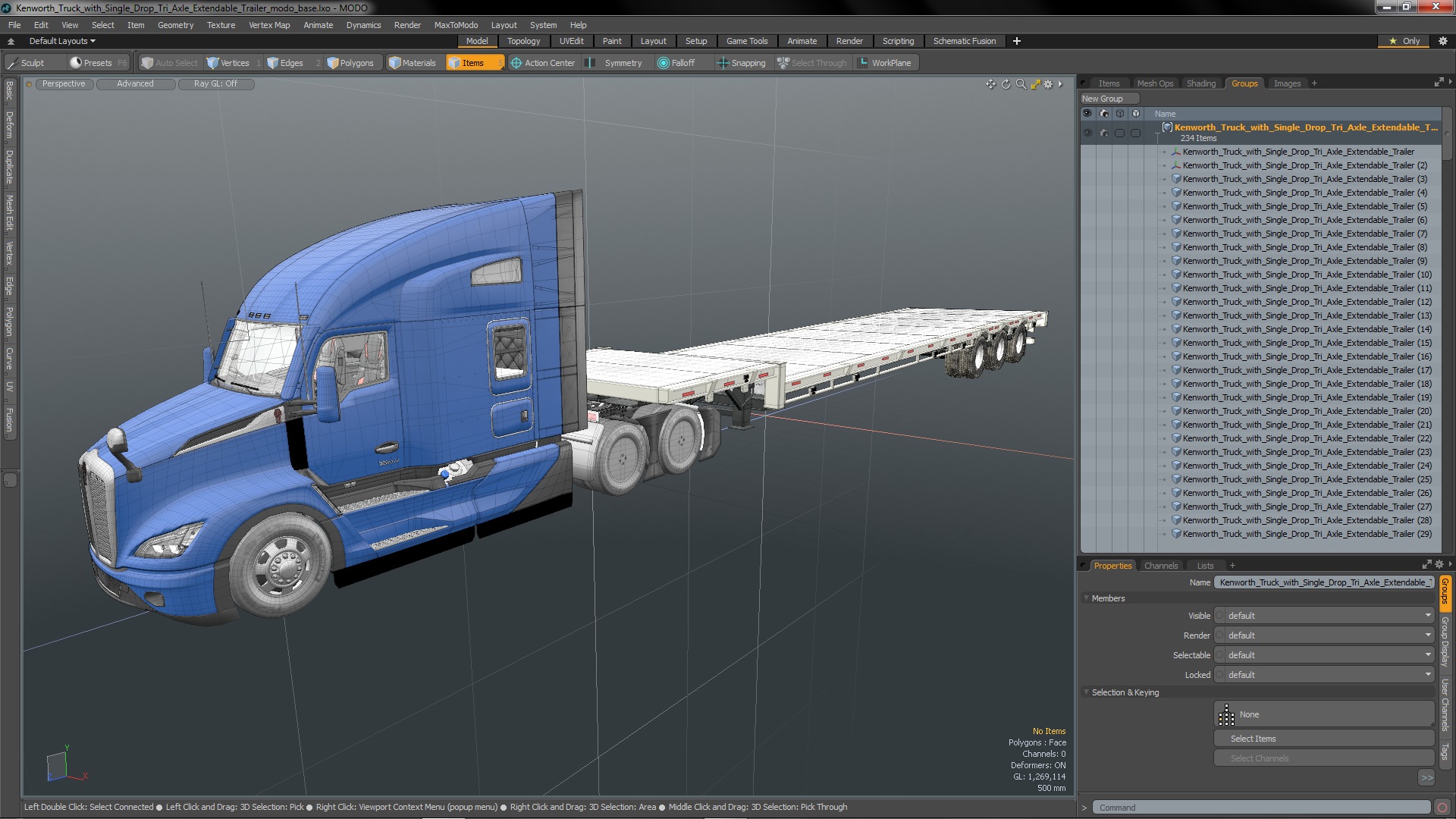Screen dimensions: 1456x819
Task: Click the Name field in Properties
Action: (1324, 582)
